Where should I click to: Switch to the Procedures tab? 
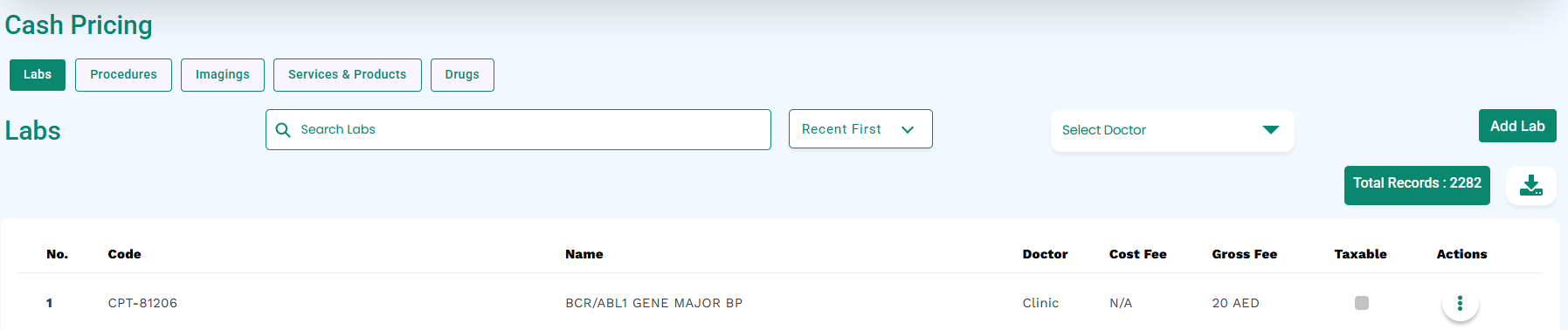coord(123,75)
